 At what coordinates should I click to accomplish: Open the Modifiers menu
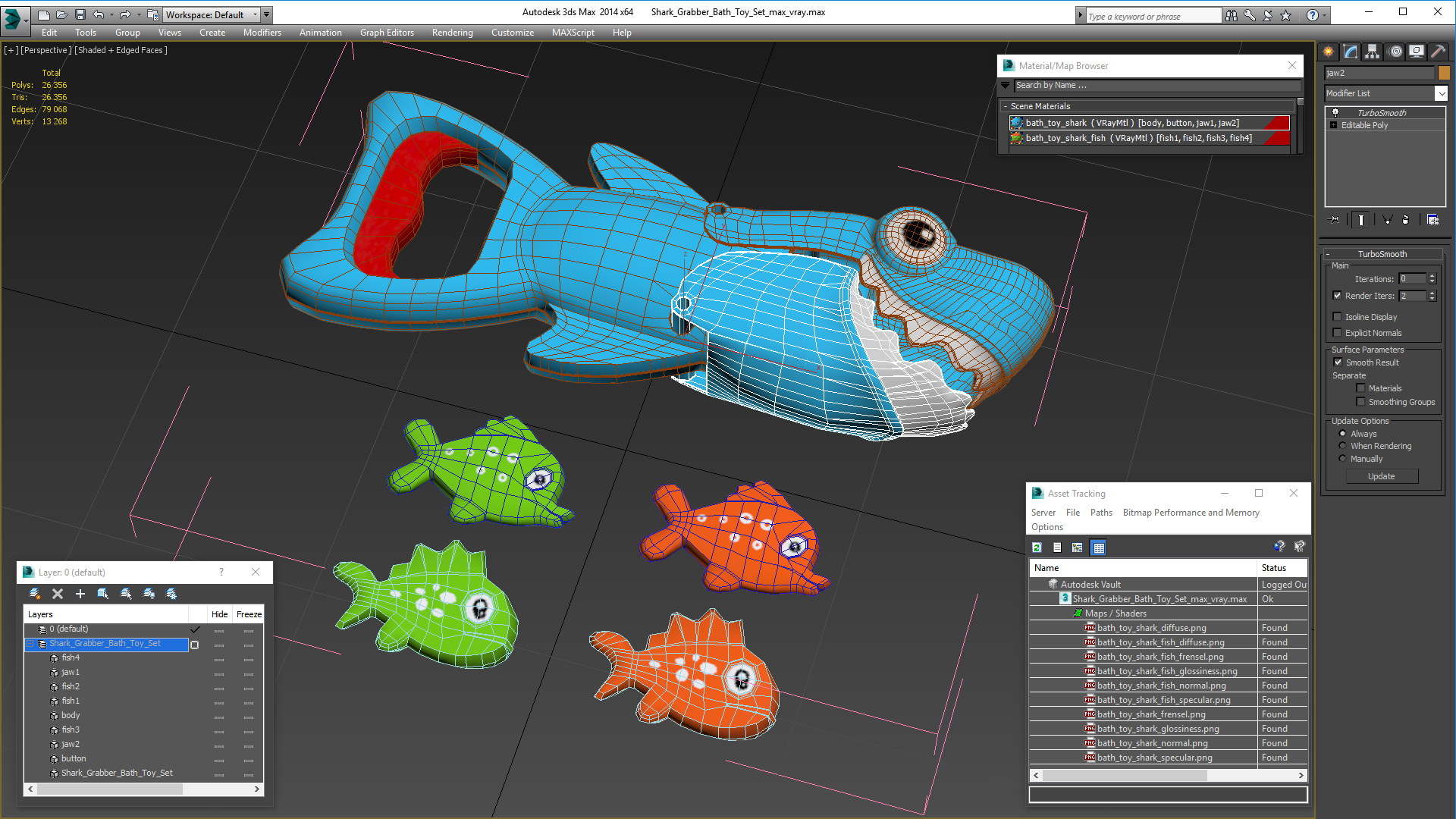point(262,33)
